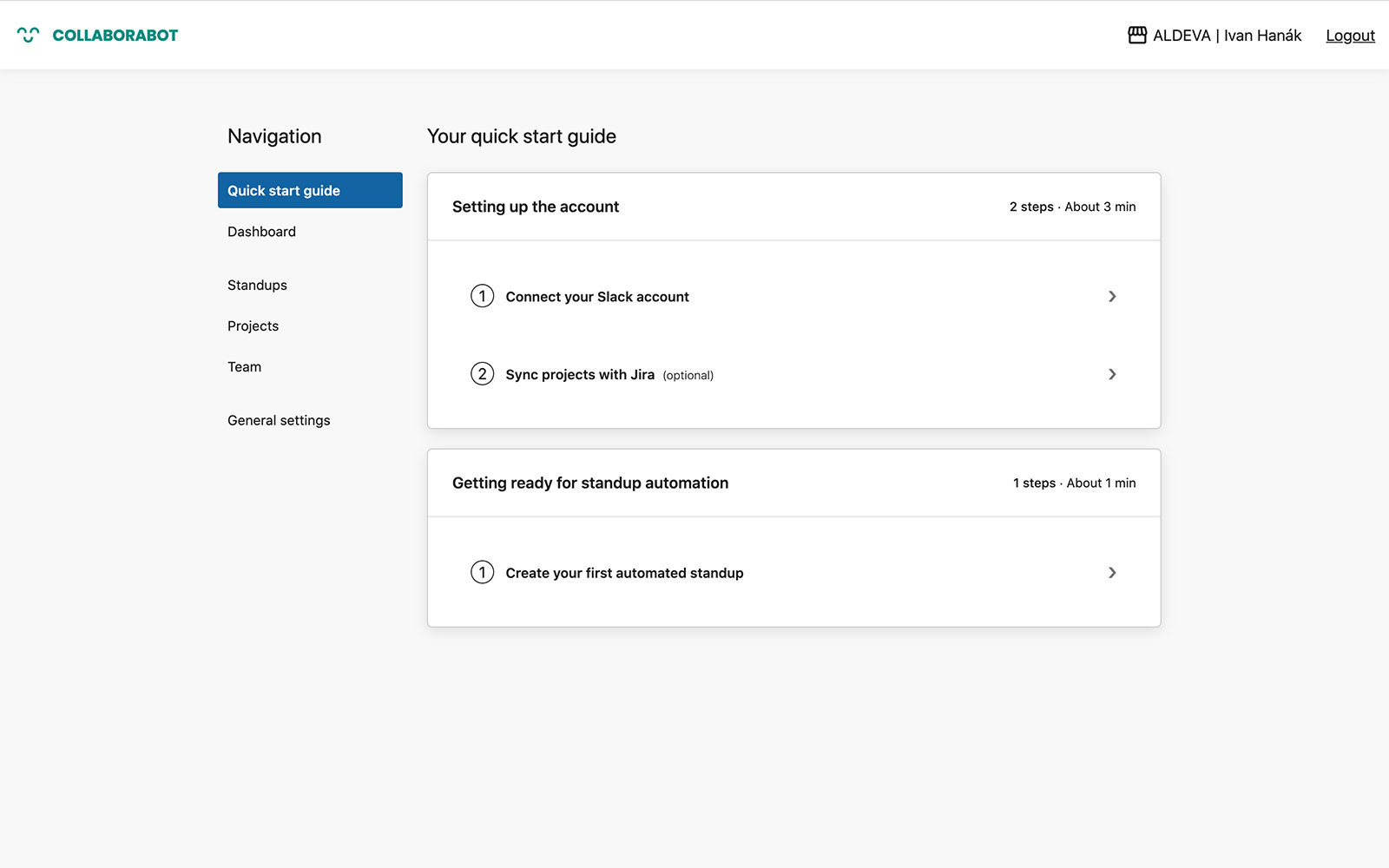This screenshot has height=868, width=1389.
Task: Open Quick start guide in navigation
Action: (x=310, y=190)
